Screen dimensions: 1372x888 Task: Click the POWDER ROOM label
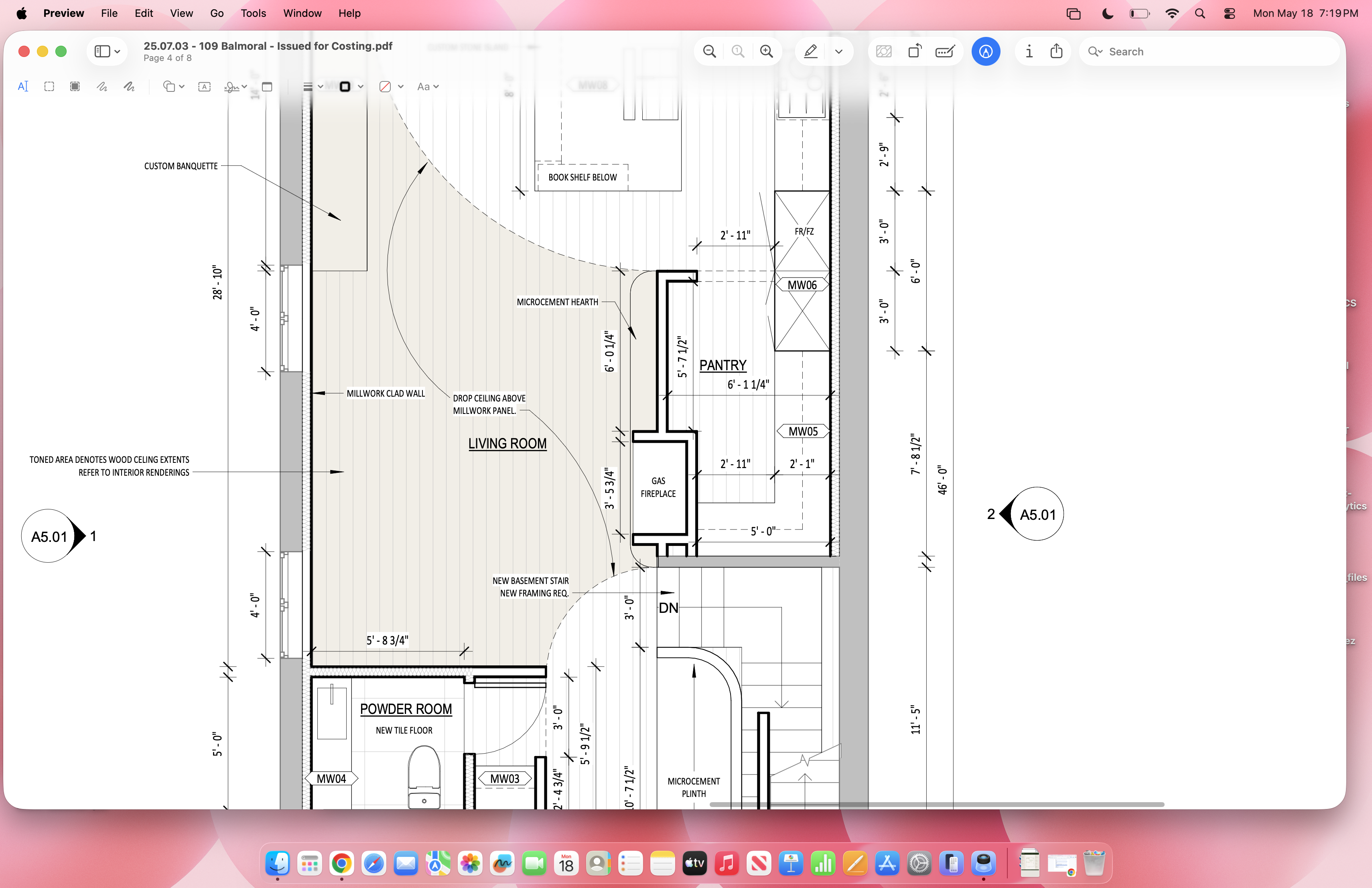click(406, 709)
